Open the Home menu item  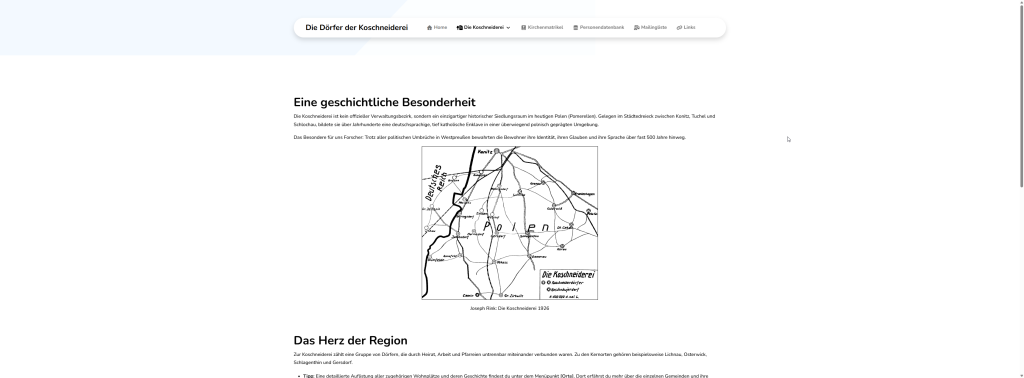click(x=437, y=27)
